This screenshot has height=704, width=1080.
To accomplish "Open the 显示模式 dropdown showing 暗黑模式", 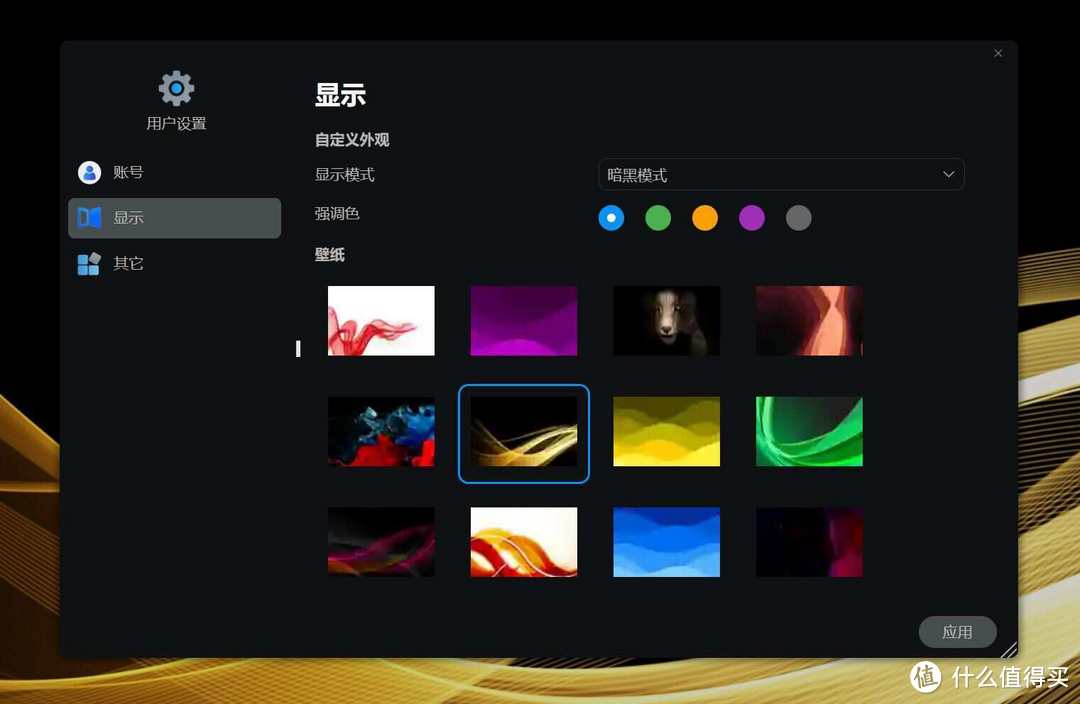I will [781, 175].
